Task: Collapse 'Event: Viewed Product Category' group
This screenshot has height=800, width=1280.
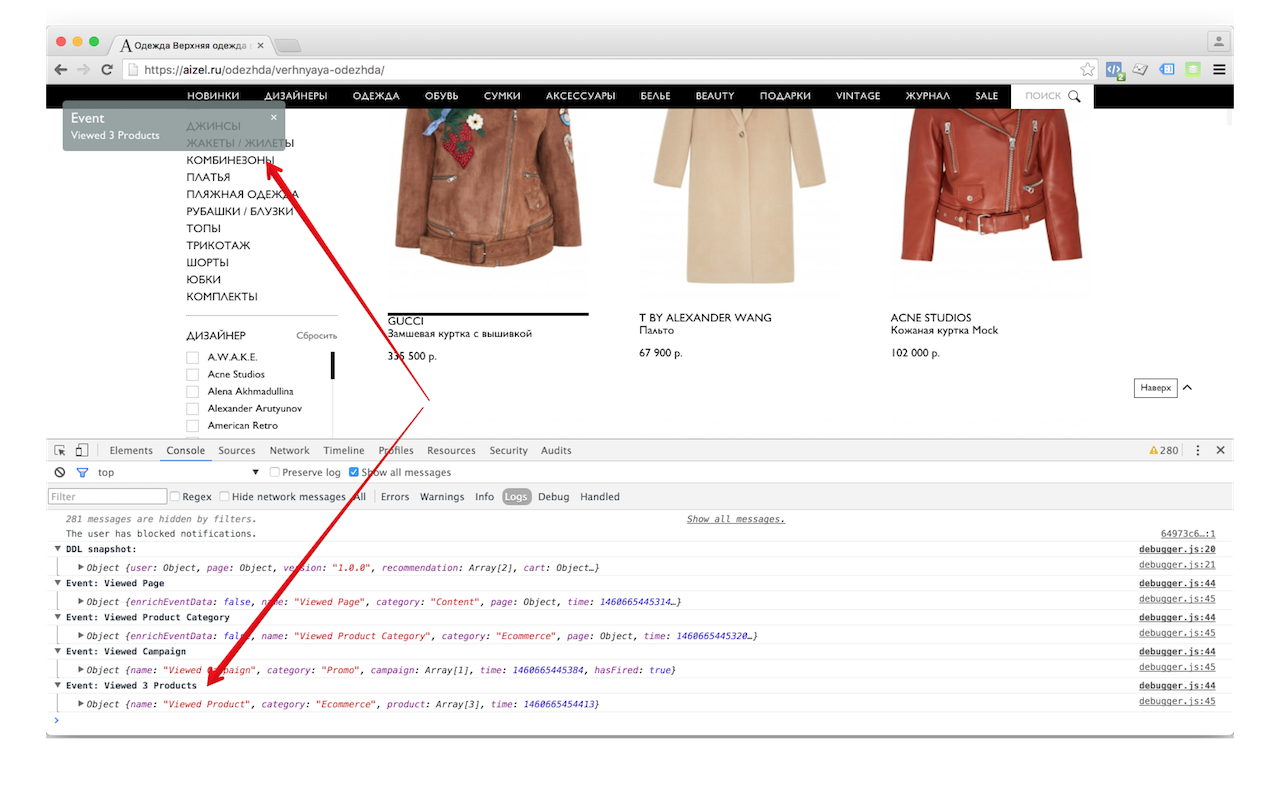Action: 57,618
